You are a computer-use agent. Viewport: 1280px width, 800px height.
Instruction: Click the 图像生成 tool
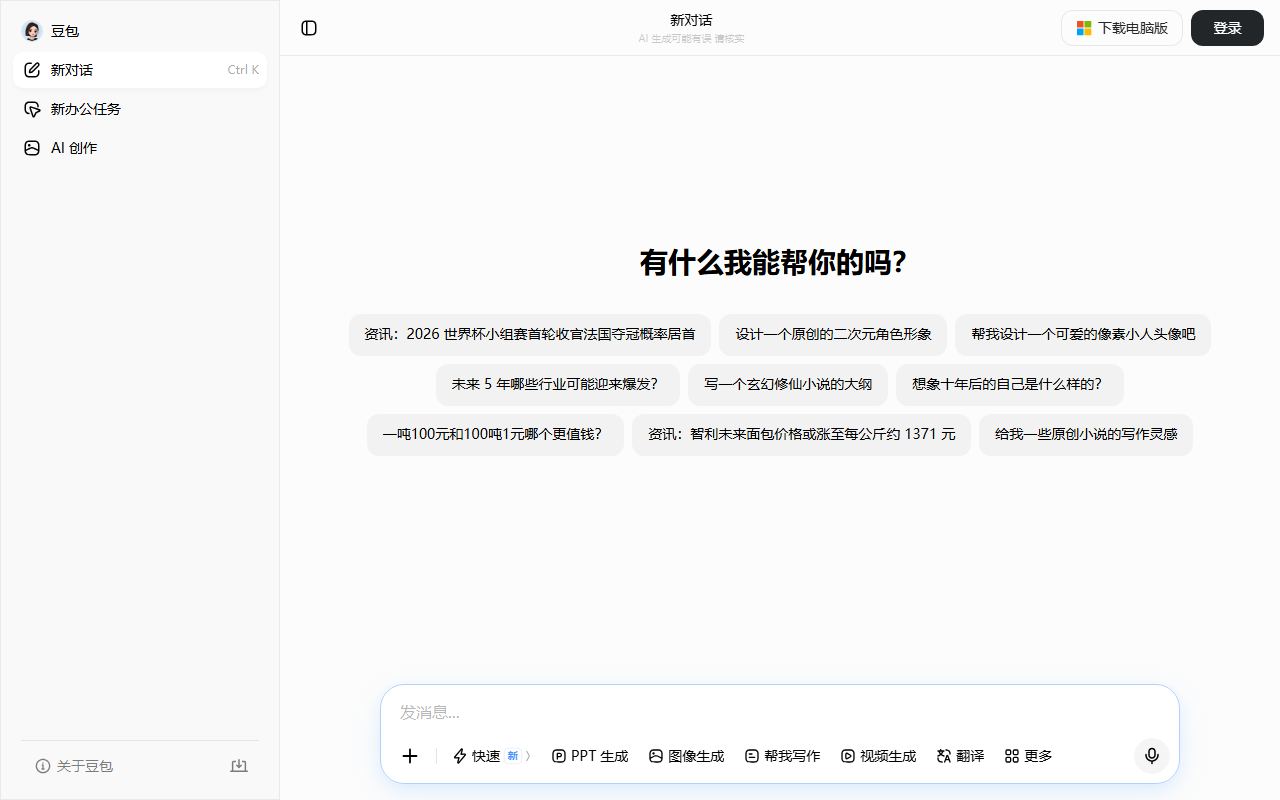click(x=686, y=756)
